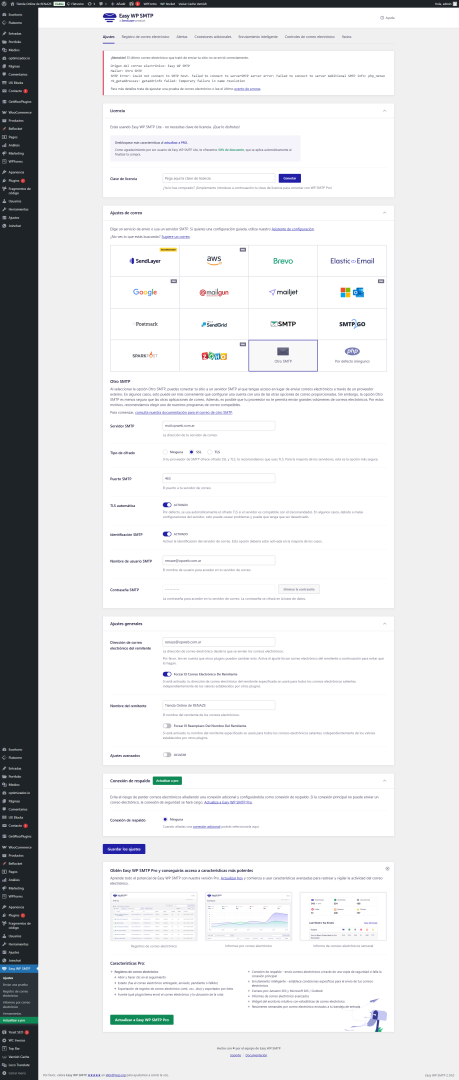The image size is (459, 1080).
Task: Choose the Amazon AWS mailer
Action: (x=214, y=261)
